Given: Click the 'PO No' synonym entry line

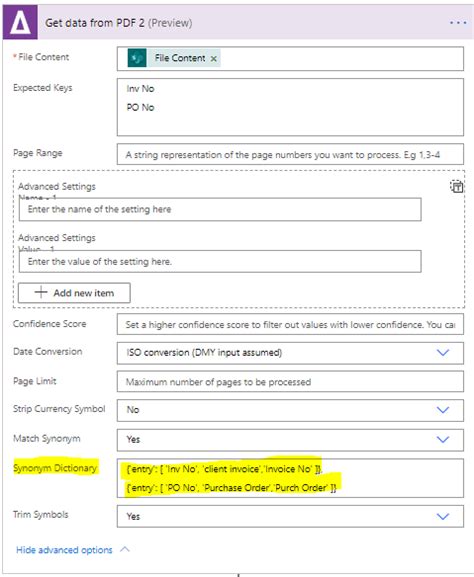Looking at the screenshot, I should click(231, 488).
